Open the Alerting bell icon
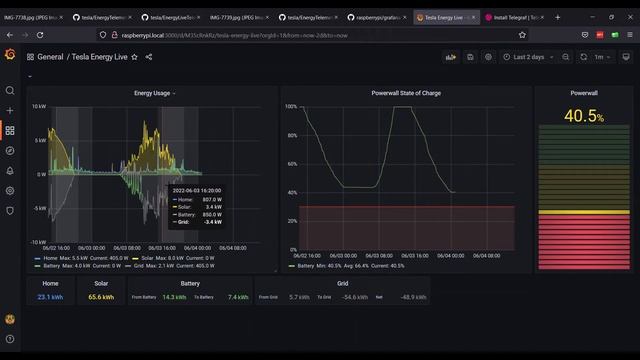Viewport: 640px width, 360px height. point(10,171)
